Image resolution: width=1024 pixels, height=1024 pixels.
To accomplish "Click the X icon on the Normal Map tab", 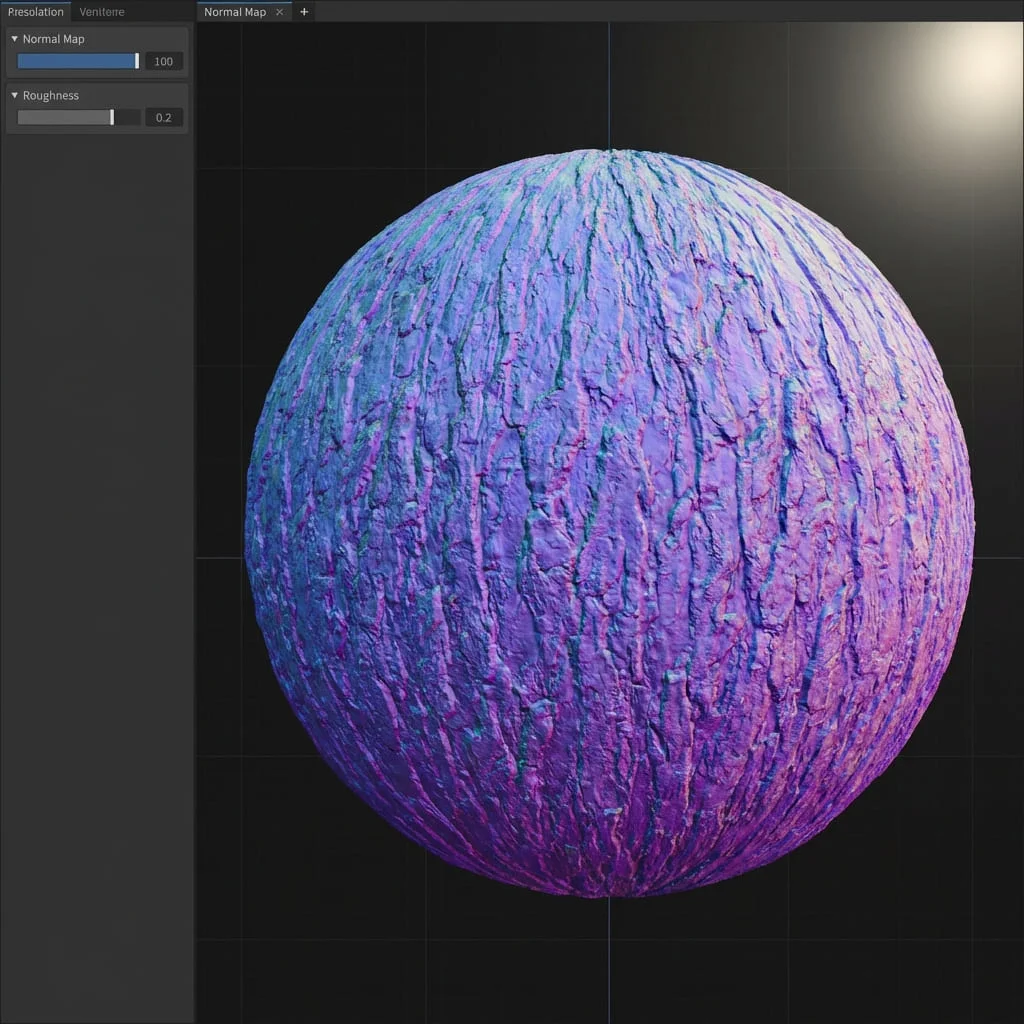I will tap(279, 12).
